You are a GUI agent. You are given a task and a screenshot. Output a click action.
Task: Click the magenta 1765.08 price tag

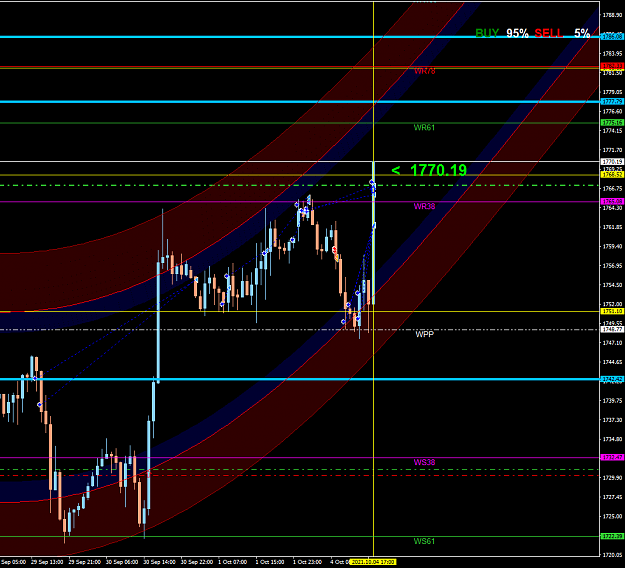[612, 202]
